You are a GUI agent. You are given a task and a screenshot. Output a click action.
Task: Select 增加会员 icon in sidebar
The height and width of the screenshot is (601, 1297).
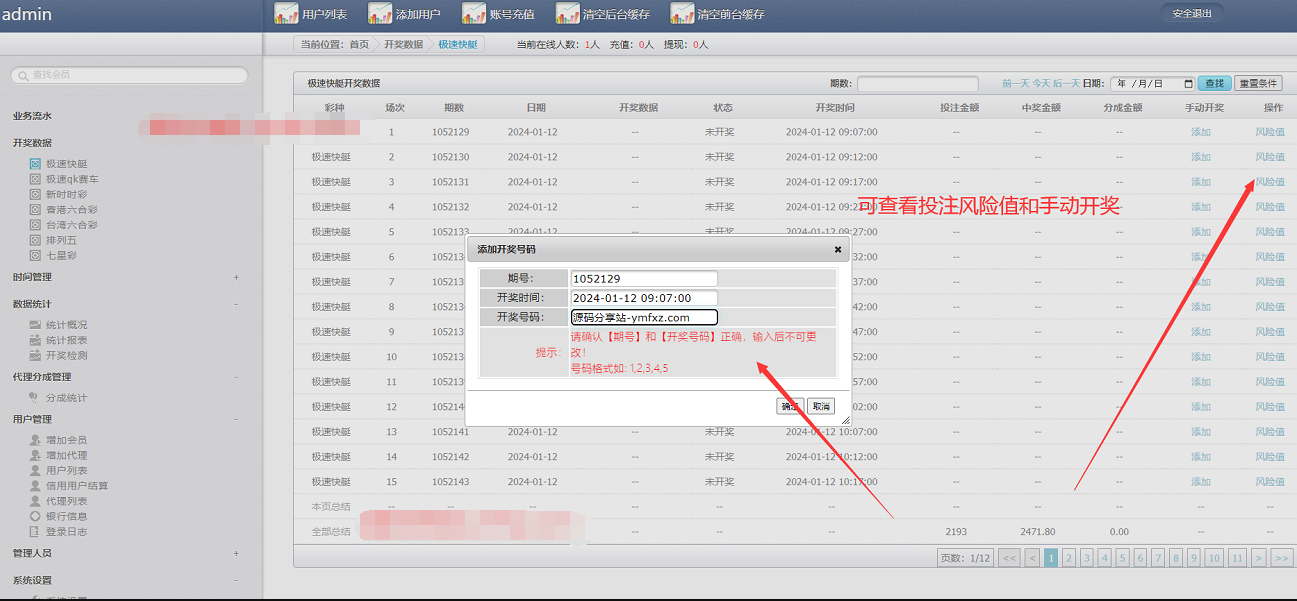pos(36,440)
